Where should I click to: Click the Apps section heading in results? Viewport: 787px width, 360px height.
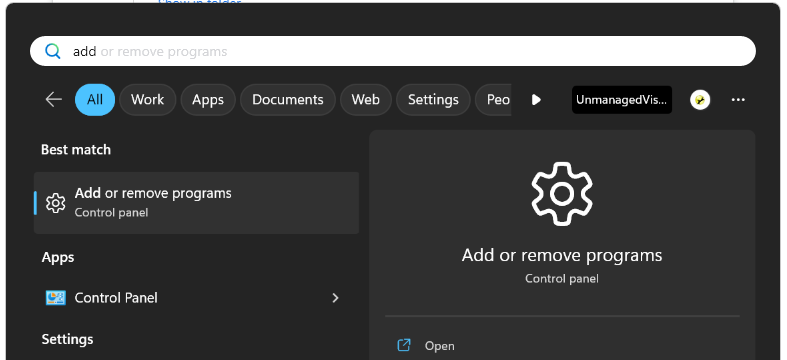pyautogui.click(x=58, y=258)
